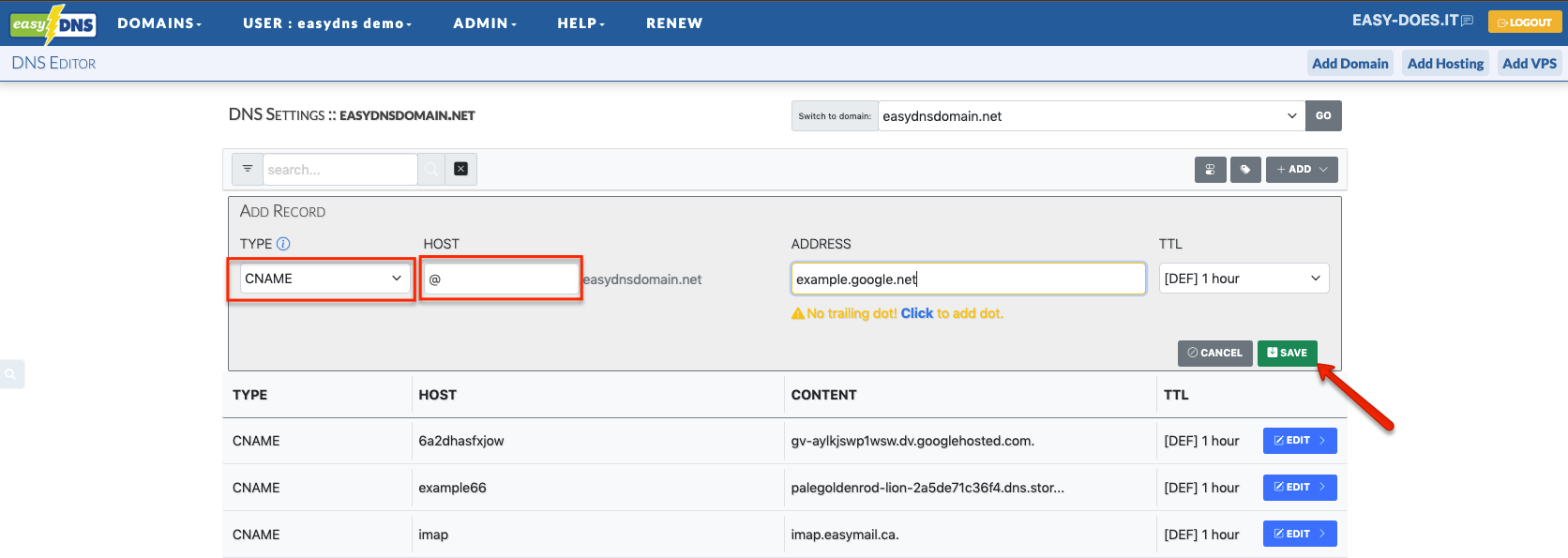Click the 'Click' link to add trailing dot
The image size is (1568, 558).
916,313
